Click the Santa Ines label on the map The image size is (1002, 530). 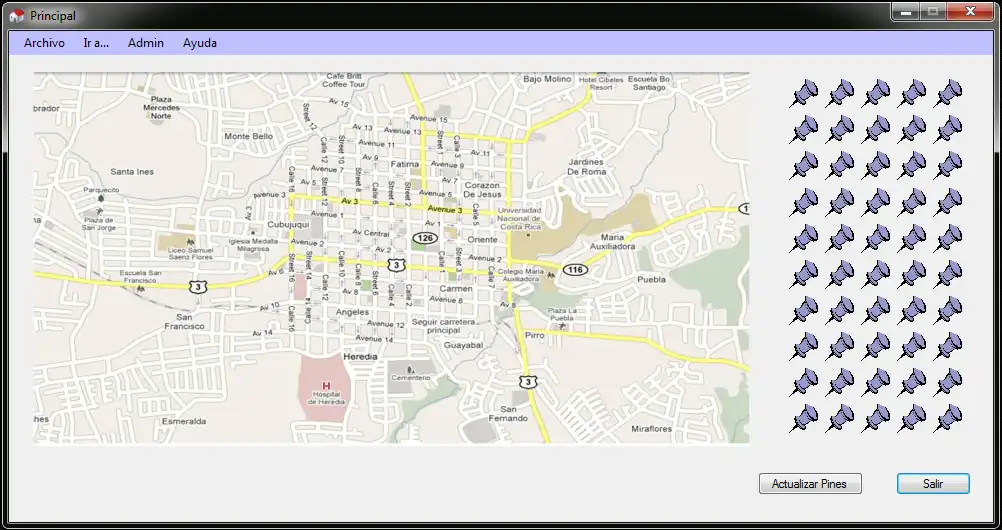132,171
